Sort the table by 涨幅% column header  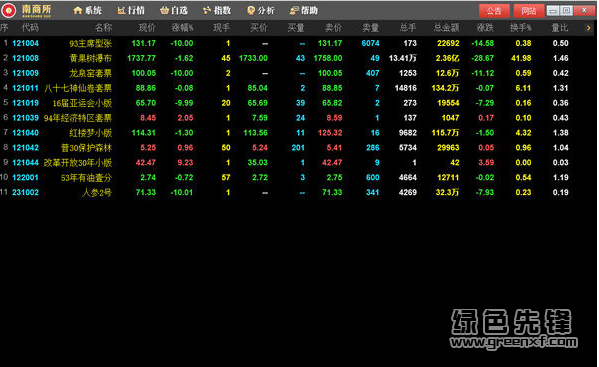(182, 27)
